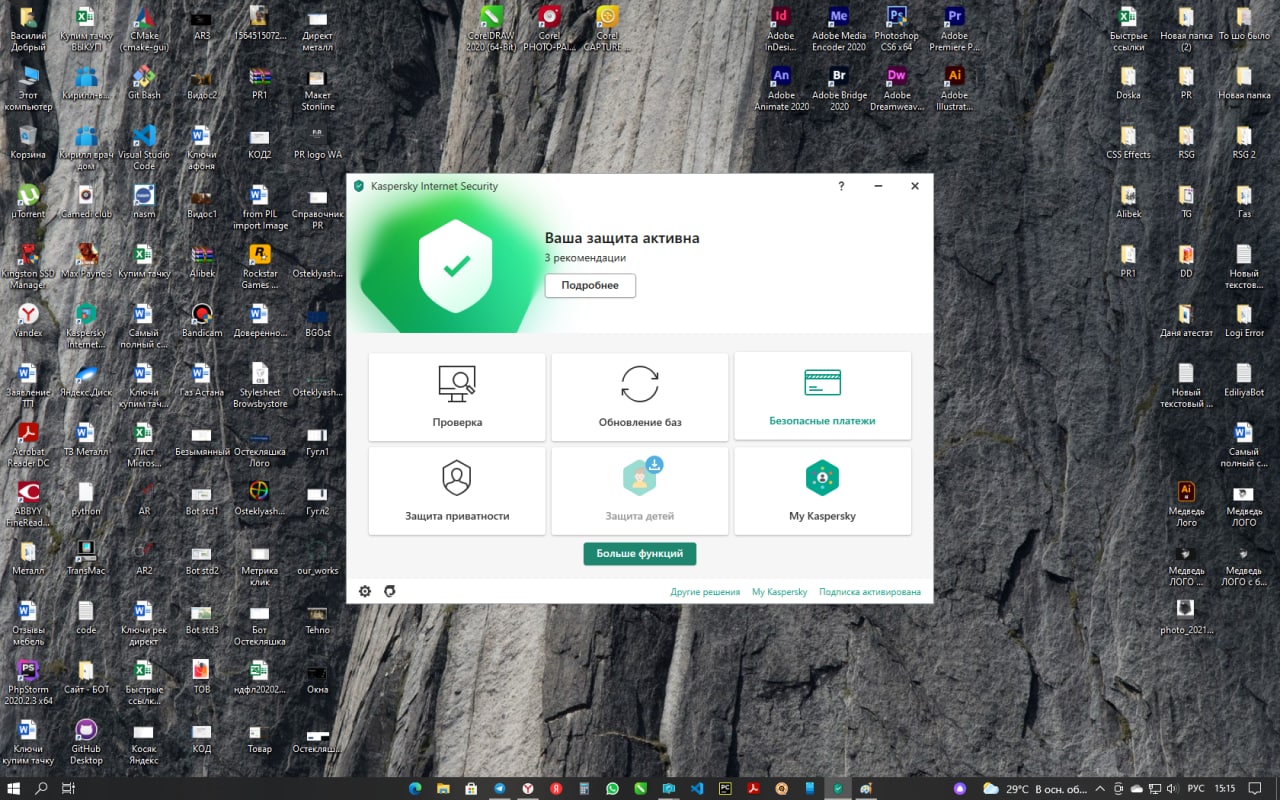
Task: Open the My Kaspersky footer link
Action: [780, 592]
